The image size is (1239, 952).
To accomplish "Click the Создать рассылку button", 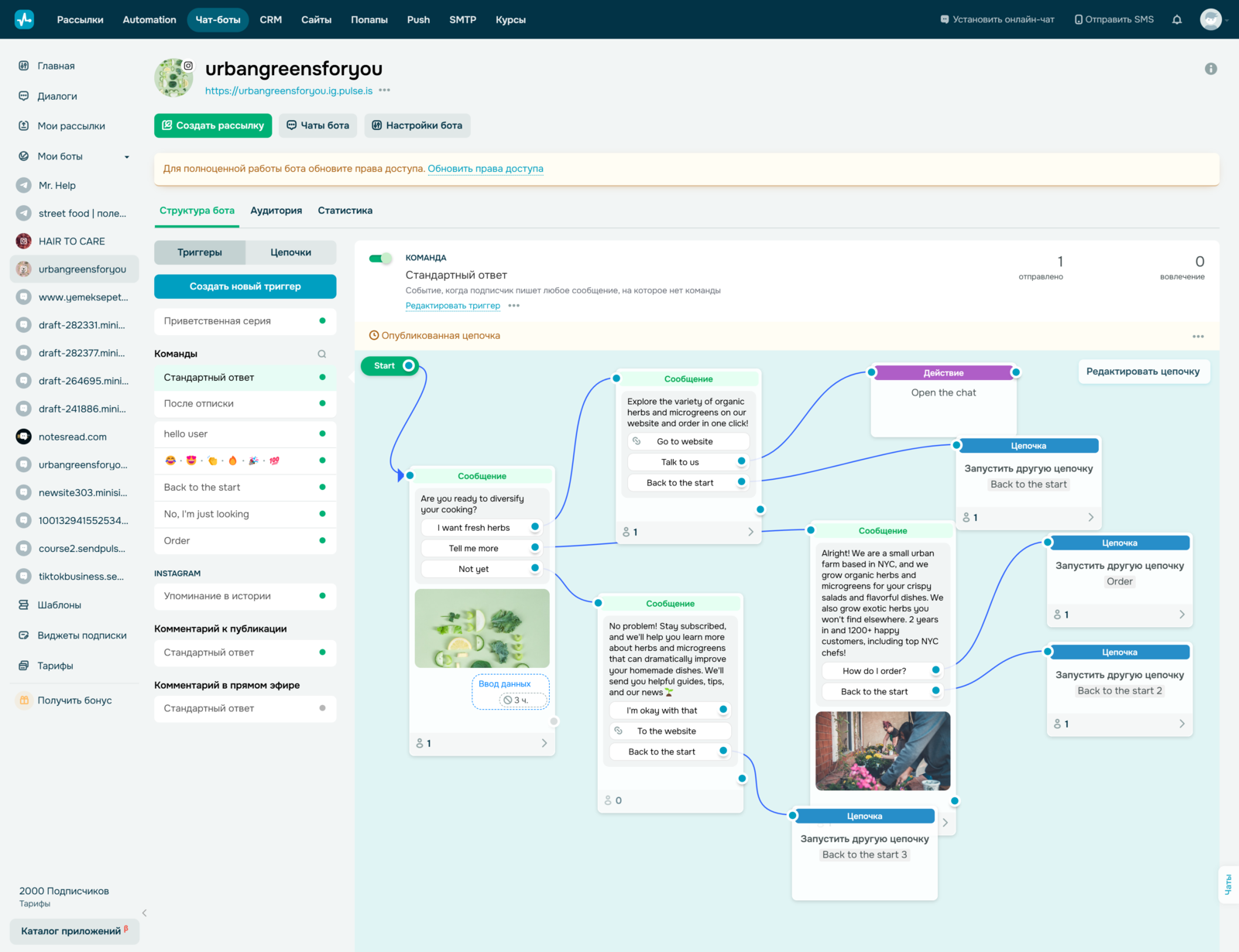I will [x=213, y=125].
